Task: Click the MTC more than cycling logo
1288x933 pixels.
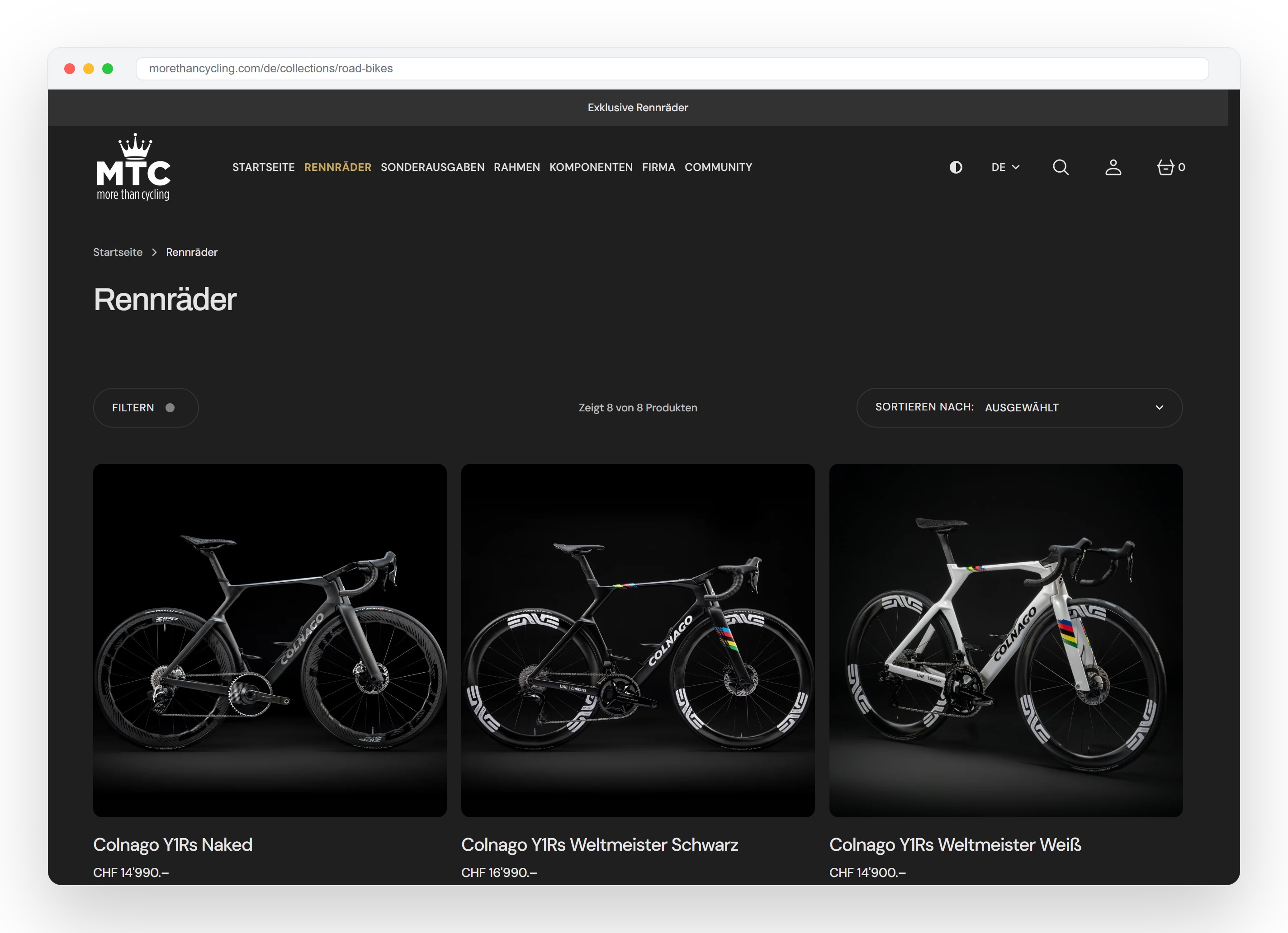Action: point(133,167)
